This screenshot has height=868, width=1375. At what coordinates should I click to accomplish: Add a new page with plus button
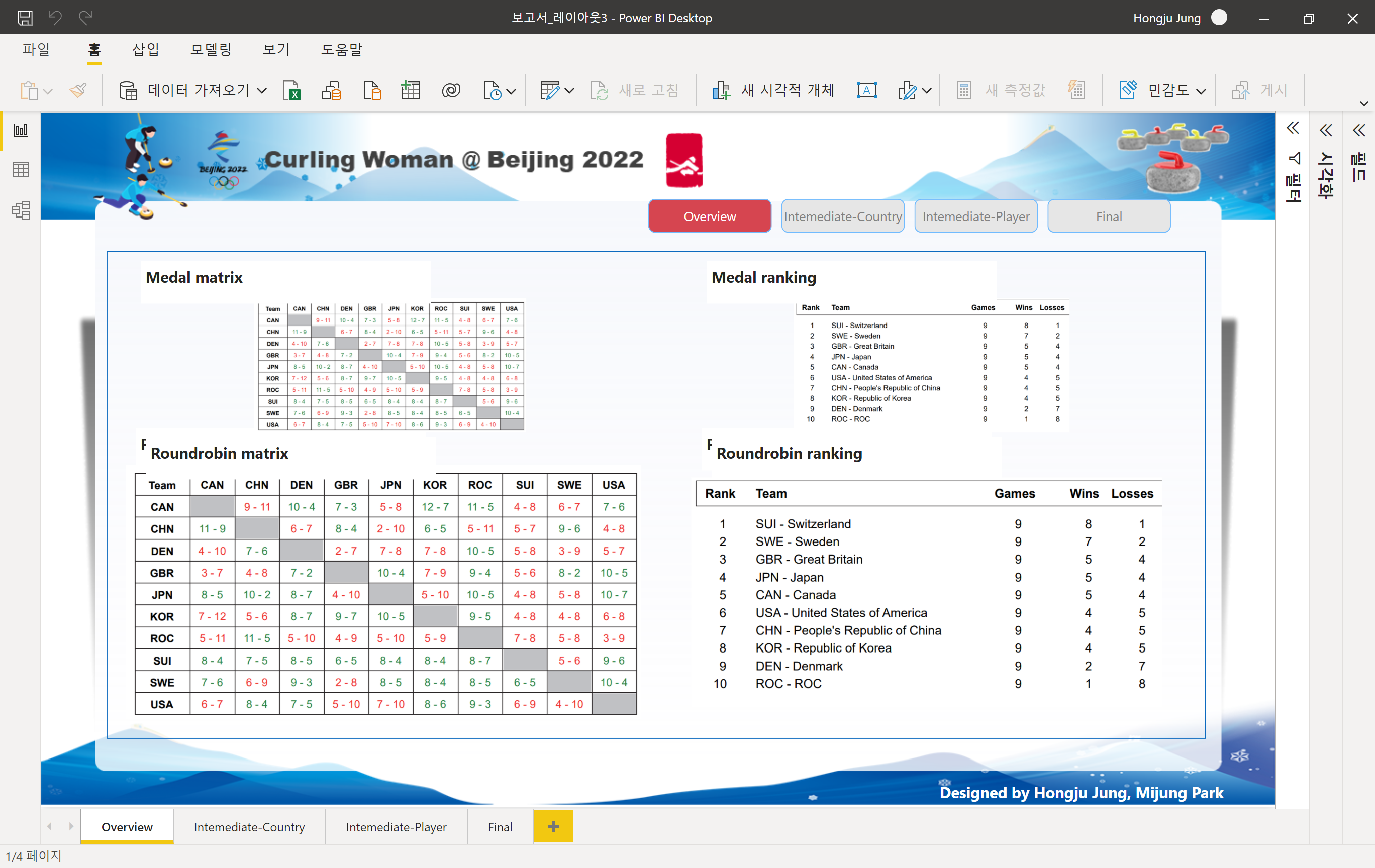pos(553,826)
